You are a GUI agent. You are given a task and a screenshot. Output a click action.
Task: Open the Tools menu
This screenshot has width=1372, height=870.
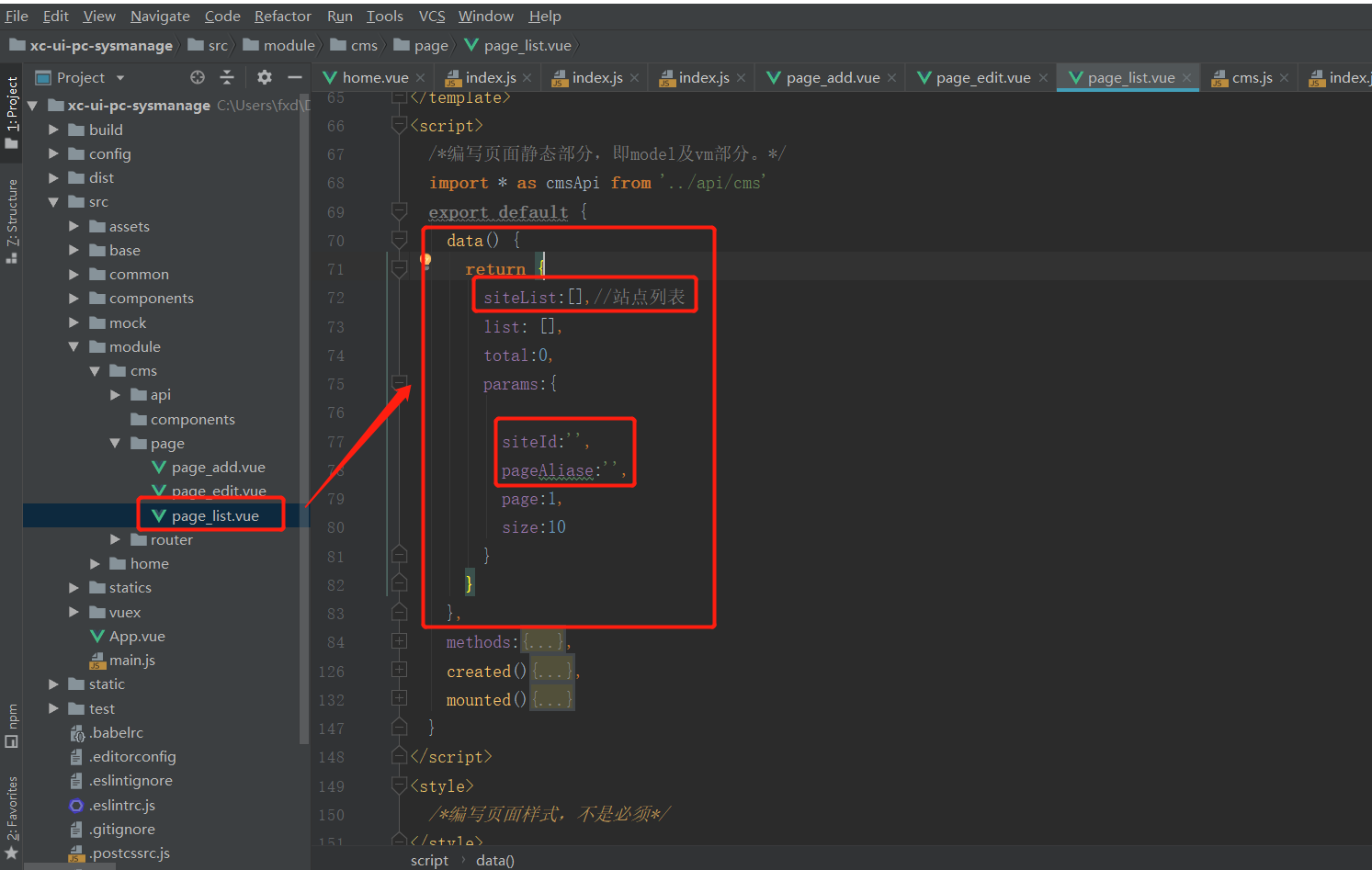pos(385,16)
